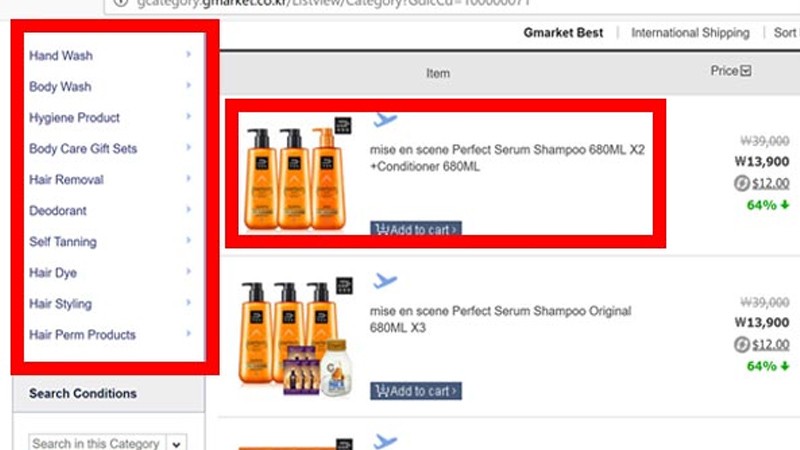This screenshot has width=800, height=450.
Task: Click the dollar currency icon beside first $12.00
Action: 741,183
